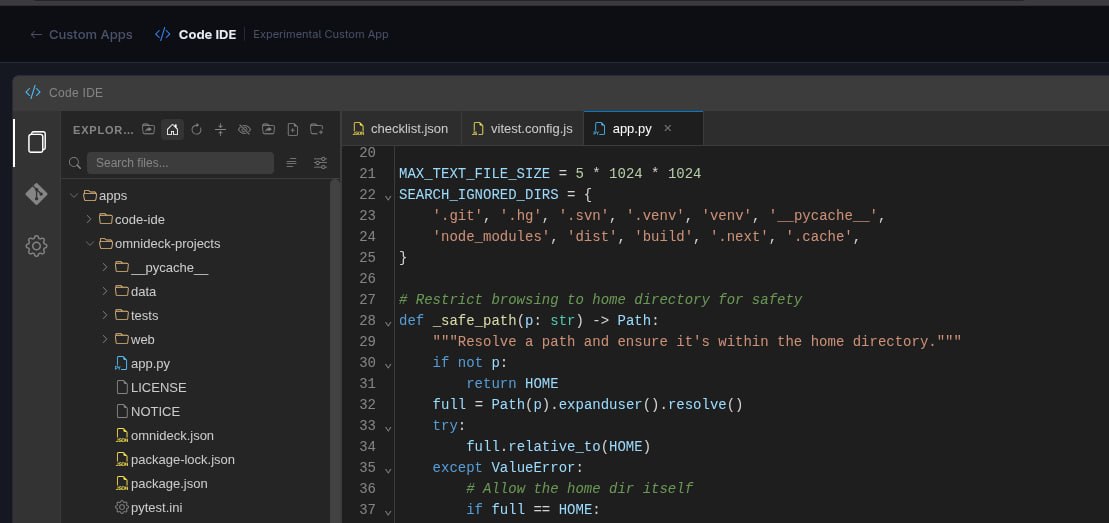Open the LICENSE file
The height and width of the screenshot is (523, 1109).
[158, 388]
